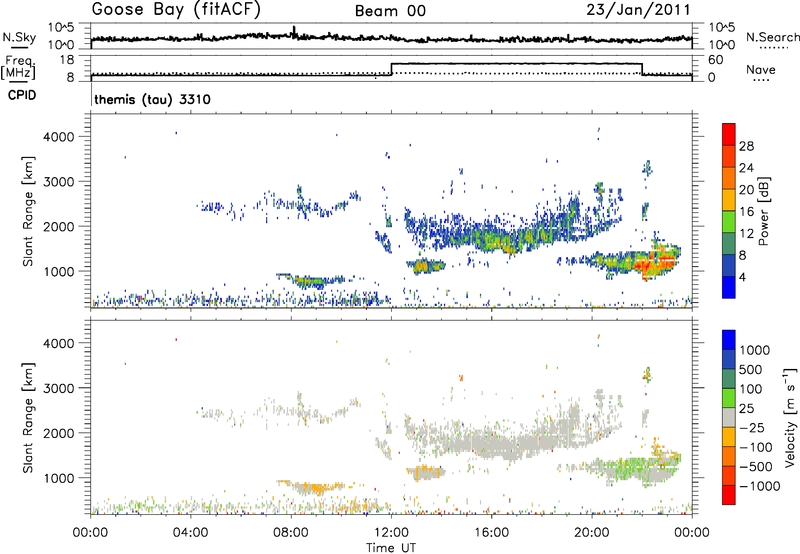Click the light green 25–100 Velocity colorbar segment

click(729, 398)
